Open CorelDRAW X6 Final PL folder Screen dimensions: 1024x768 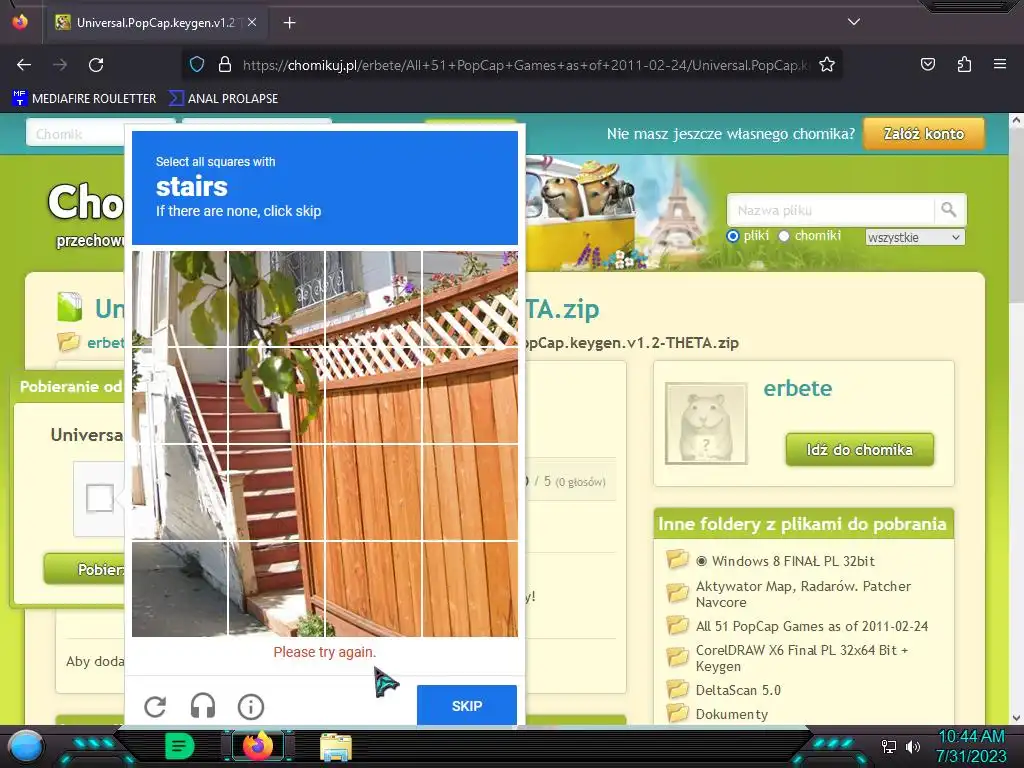[x=802, y=658]
